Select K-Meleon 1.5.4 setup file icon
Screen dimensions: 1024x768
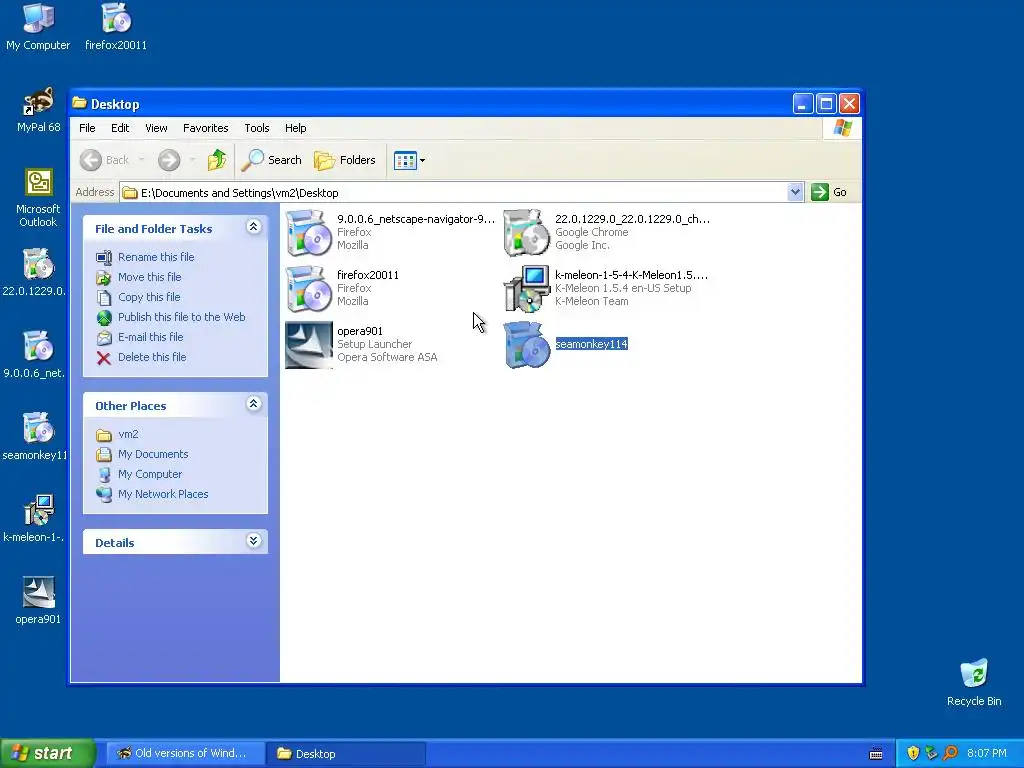point(526,289)
